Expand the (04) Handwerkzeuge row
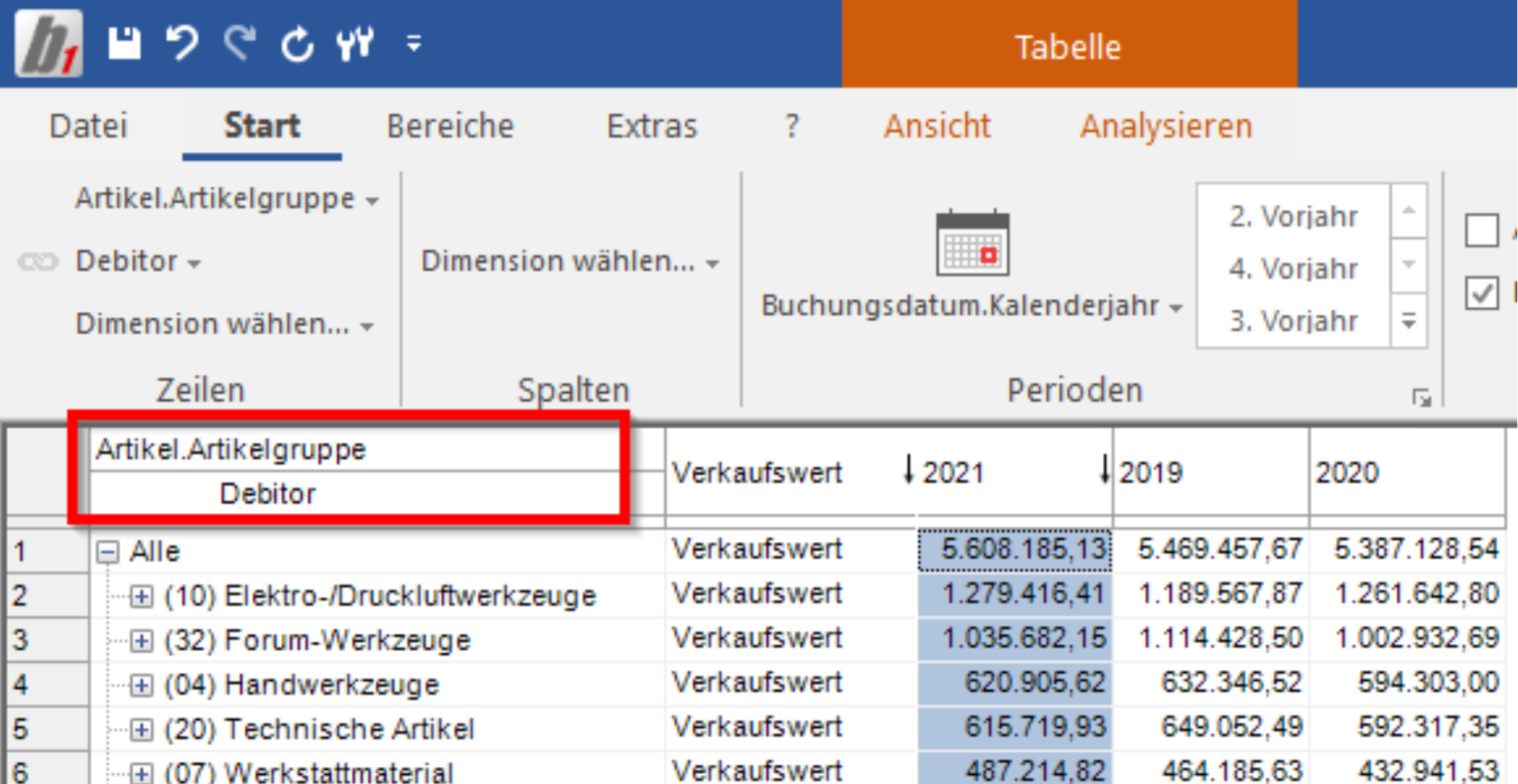This screenshot has height=784, width=1518. 141,685
